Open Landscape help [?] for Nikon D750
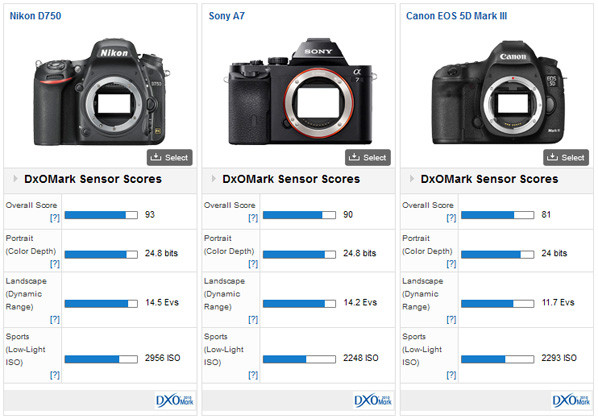Viewport: 598px width, 419px height. click(55, 319)
